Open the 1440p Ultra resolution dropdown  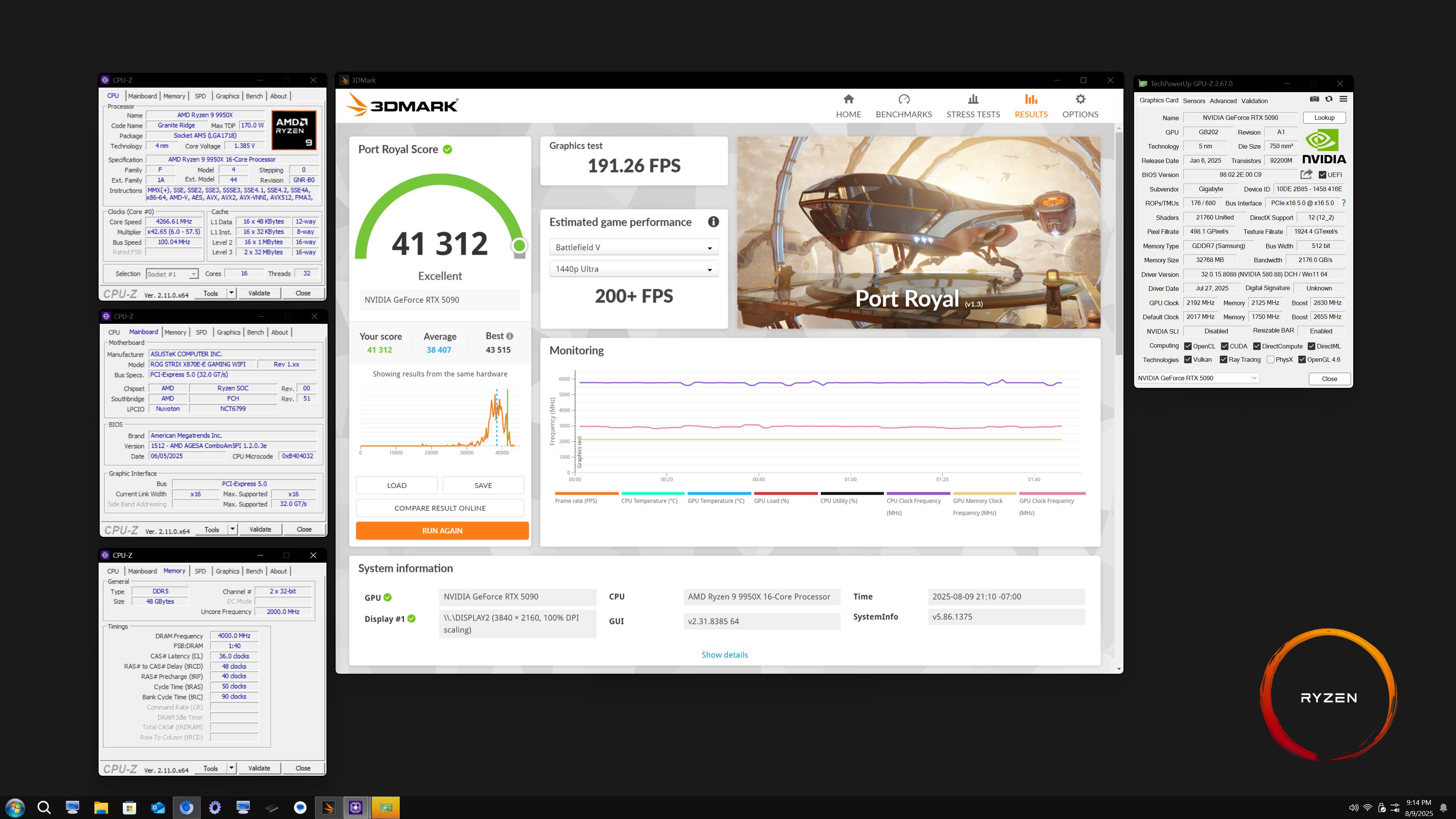[634, 269]
